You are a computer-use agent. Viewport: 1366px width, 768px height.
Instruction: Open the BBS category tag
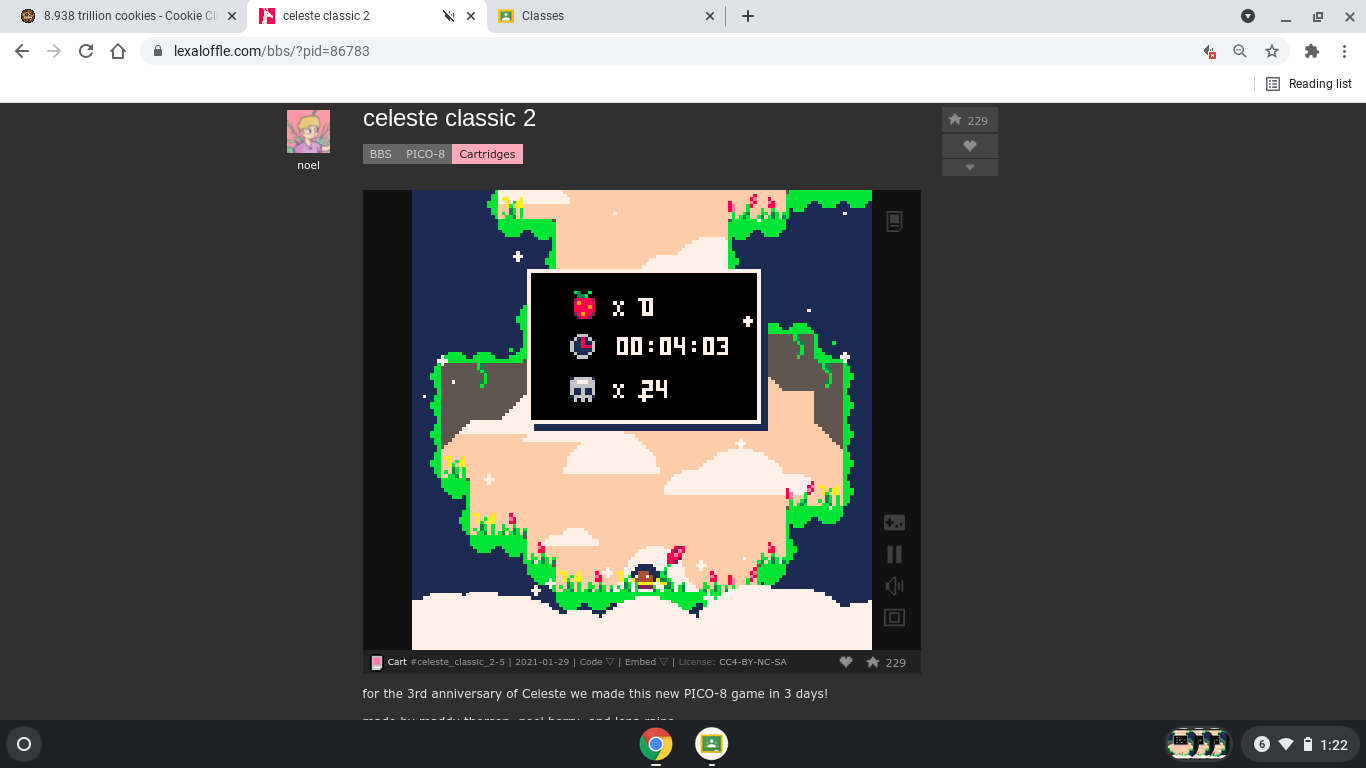point(380,154)
